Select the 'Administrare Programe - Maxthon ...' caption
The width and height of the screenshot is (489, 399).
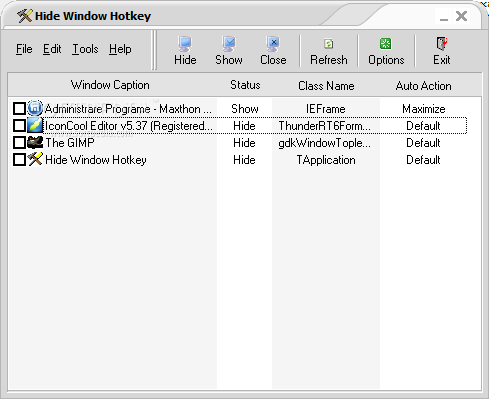128,109
